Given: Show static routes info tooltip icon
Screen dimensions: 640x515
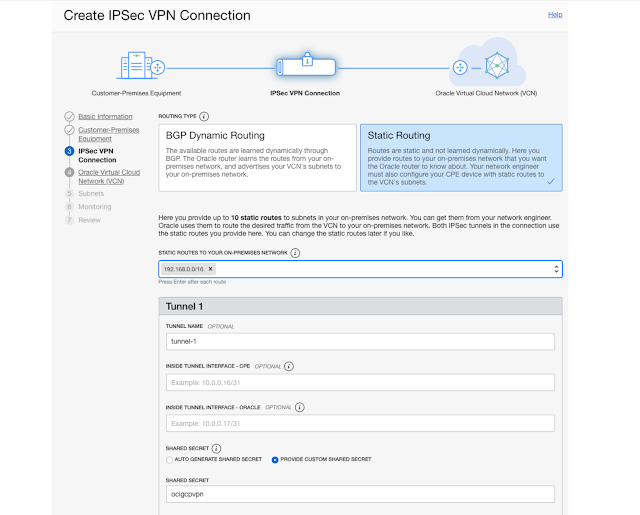Looking at the screenshot, I should (x=295, y=253).
